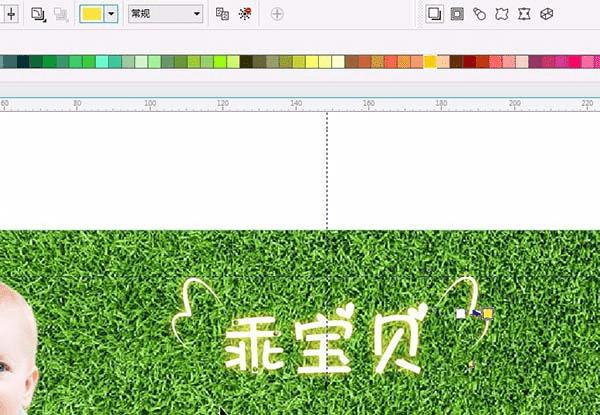Image resolution: width=600 pixels, height=415 pixels.
Task: Click the ruler mark 180
Action: pyautogui.click(x=441, y=103)
